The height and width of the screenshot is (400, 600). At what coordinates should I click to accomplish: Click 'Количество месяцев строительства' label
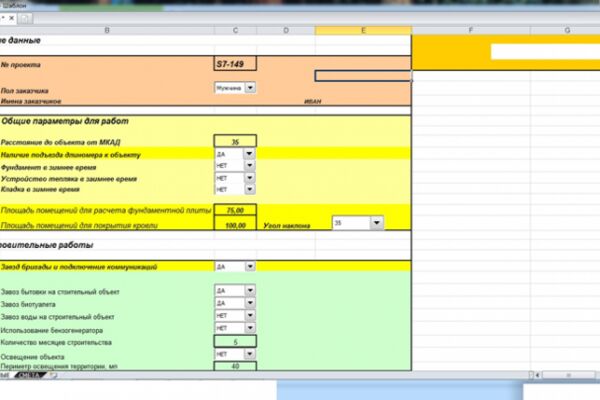point(56,343)
